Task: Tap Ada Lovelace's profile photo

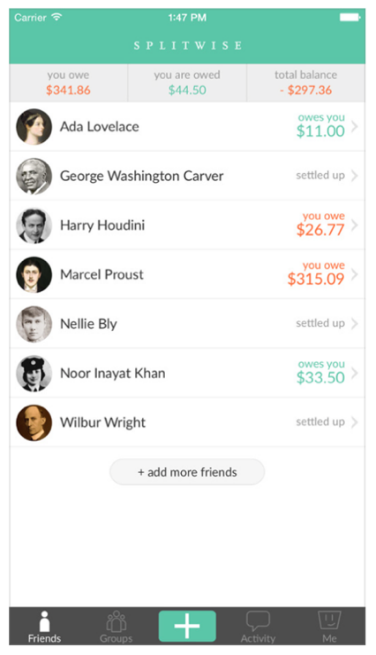Action: pyautogui.click(x=34, y=127)
